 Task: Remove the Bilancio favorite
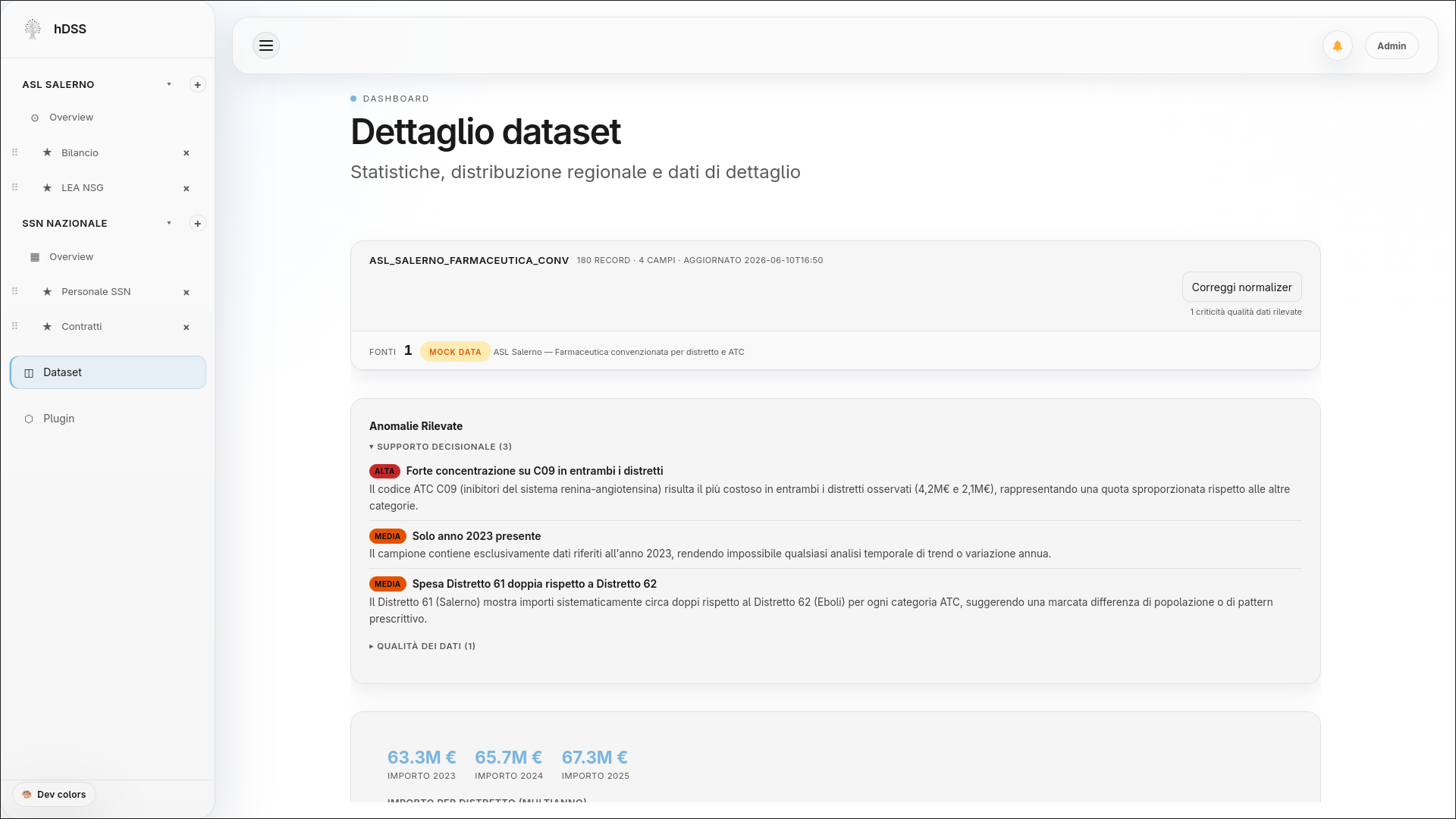[x=187, y=153]
